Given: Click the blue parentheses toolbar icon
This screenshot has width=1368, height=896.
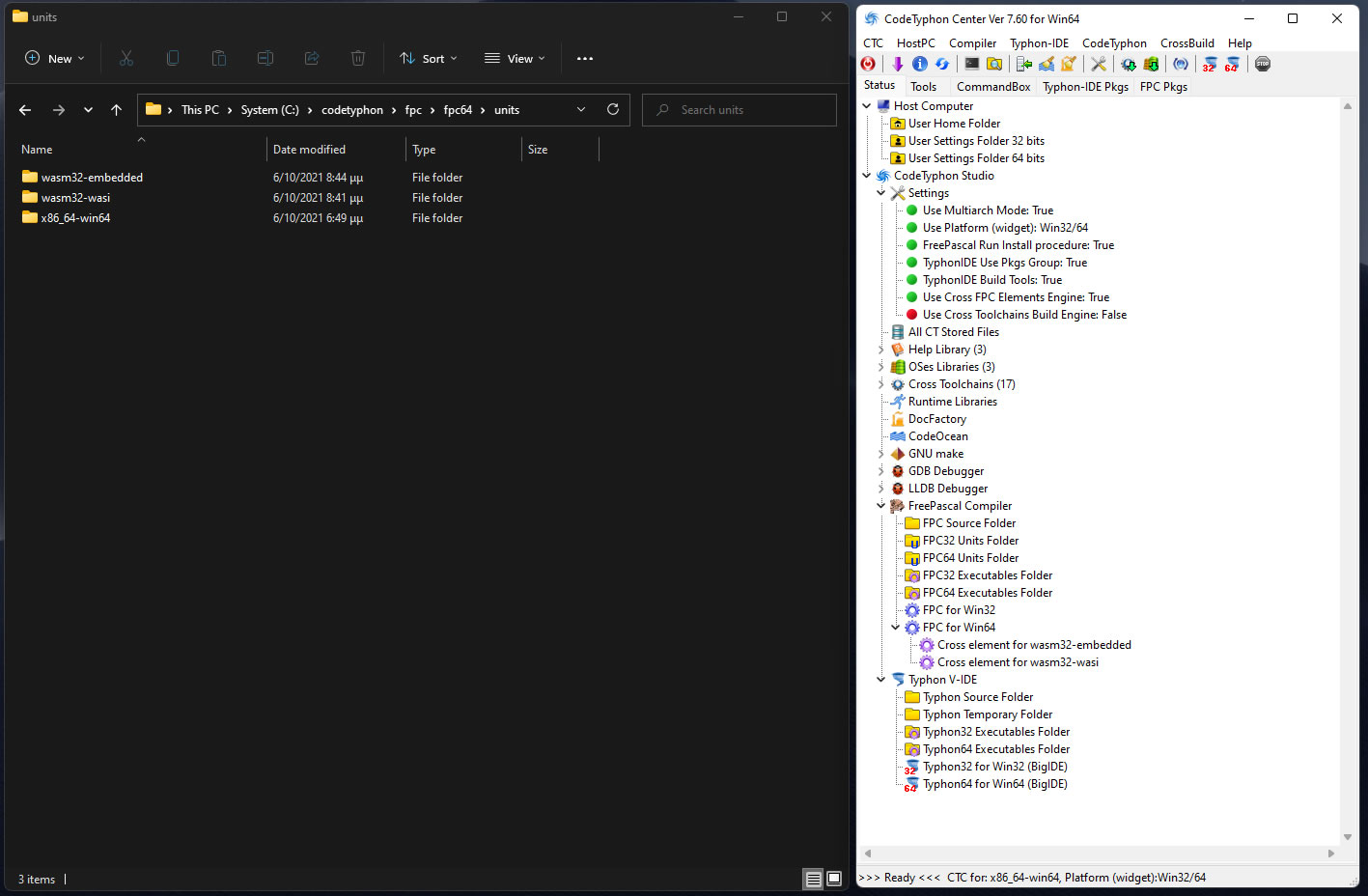Looking at the screenshot, I should (1180, 64).
